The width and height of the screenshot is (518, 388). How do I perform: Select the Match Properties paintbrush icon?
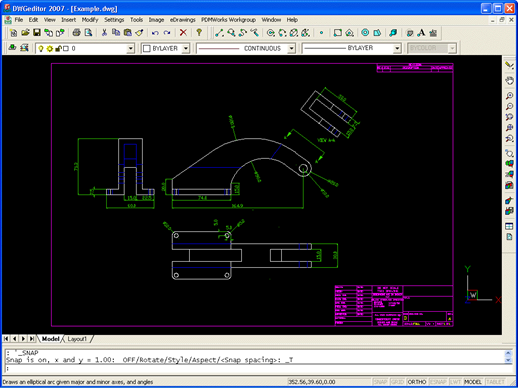139,33
